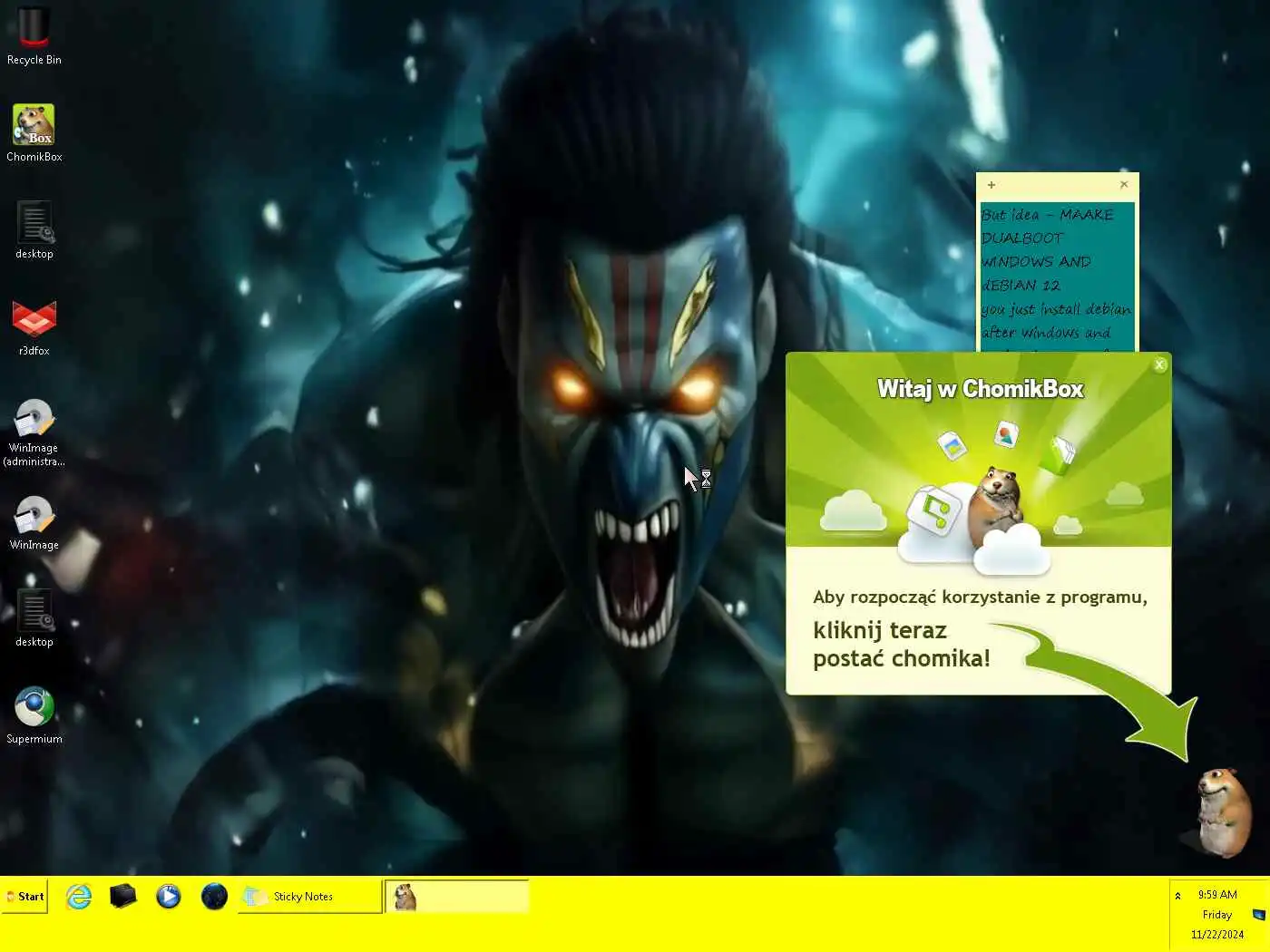Click the 'kliknij teraz postać chomika!' text

902,645
